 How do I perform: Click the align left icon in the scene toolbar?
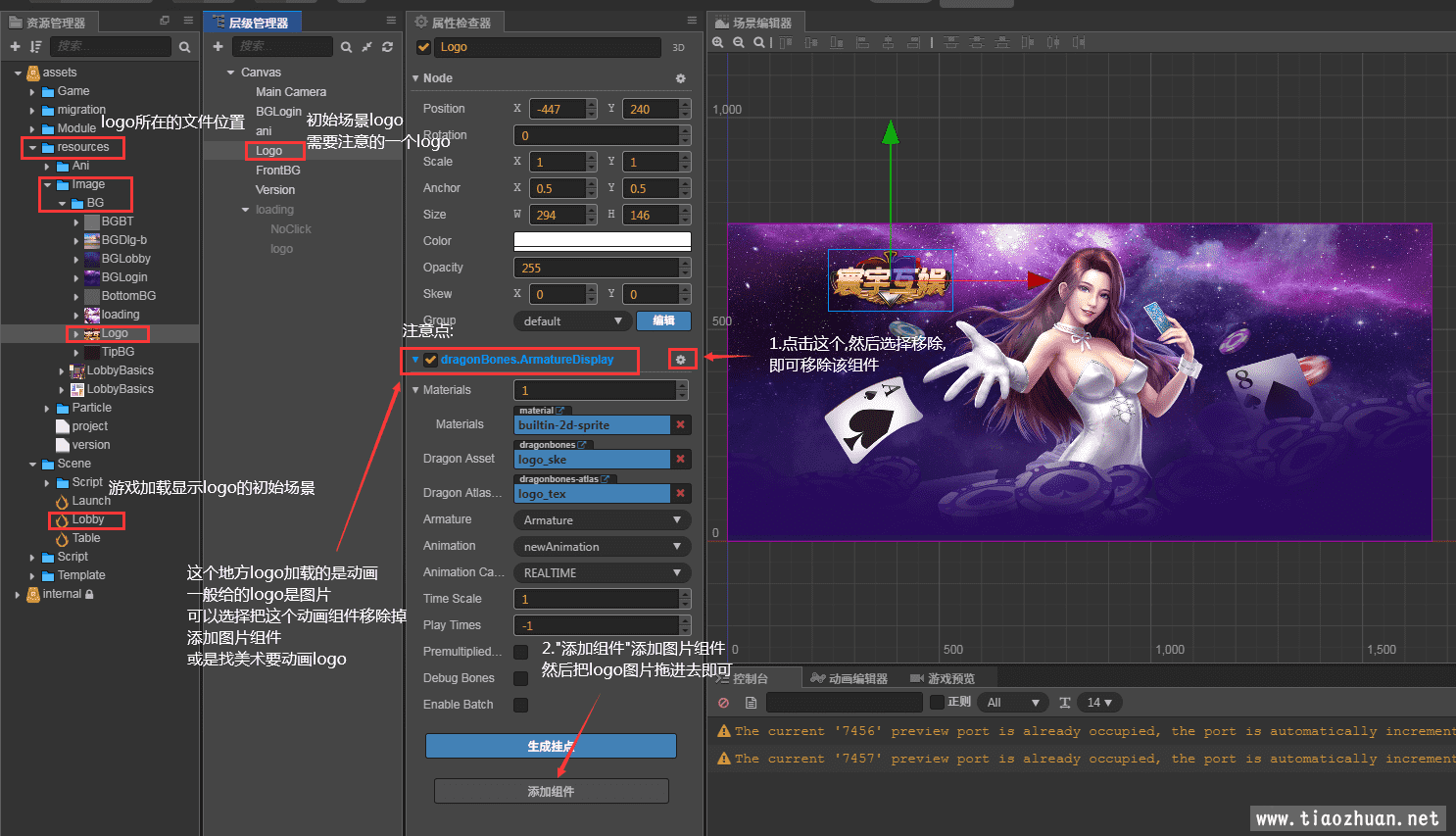click(x=862, y=42)
